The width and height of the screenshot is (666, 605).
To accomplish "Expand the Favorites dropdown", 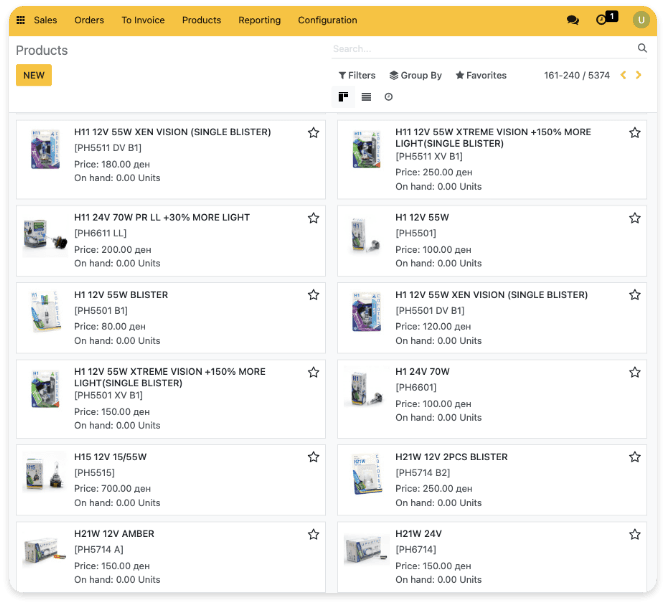I will tap(481, 75).
